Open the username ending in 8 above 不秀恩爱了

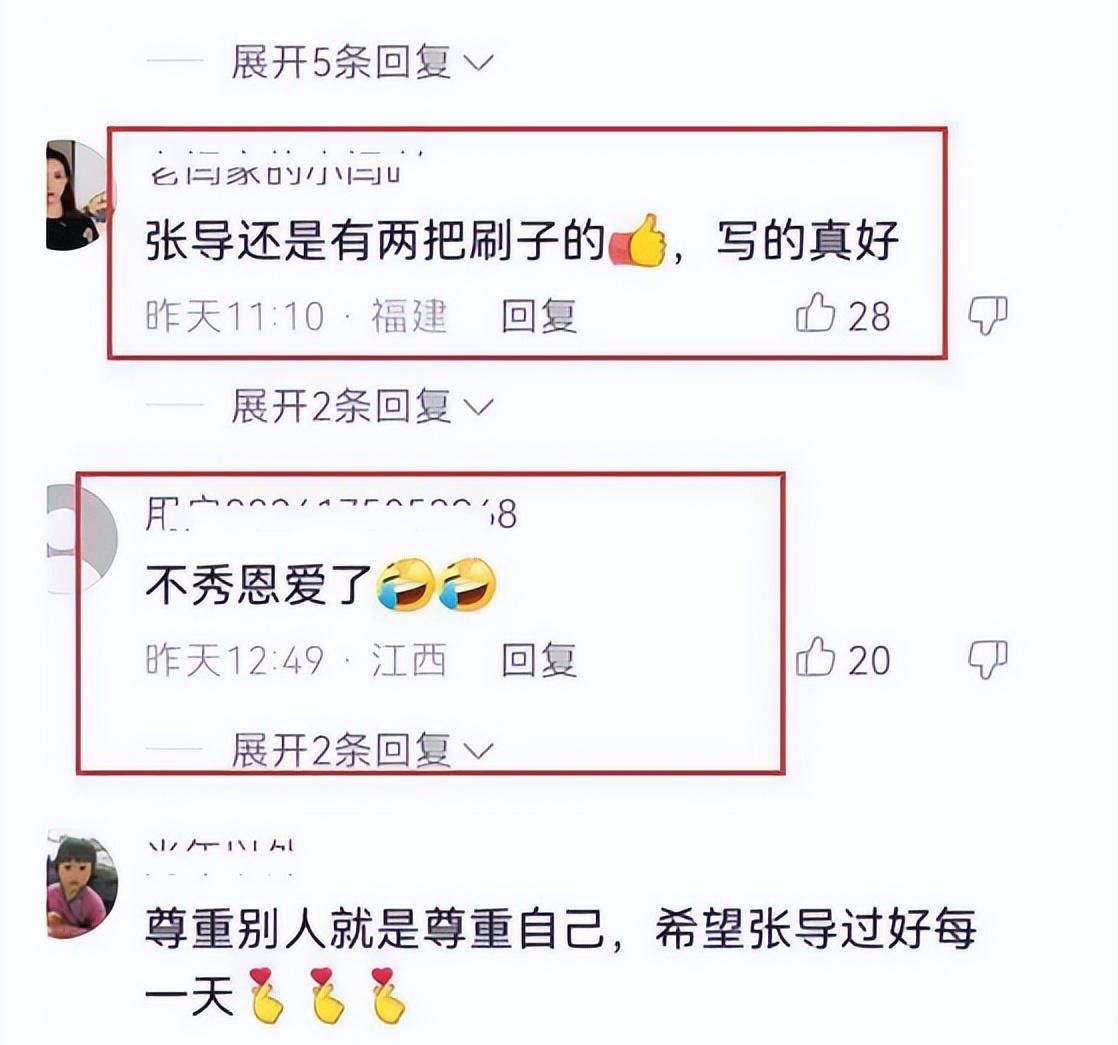tap(331, 514)
